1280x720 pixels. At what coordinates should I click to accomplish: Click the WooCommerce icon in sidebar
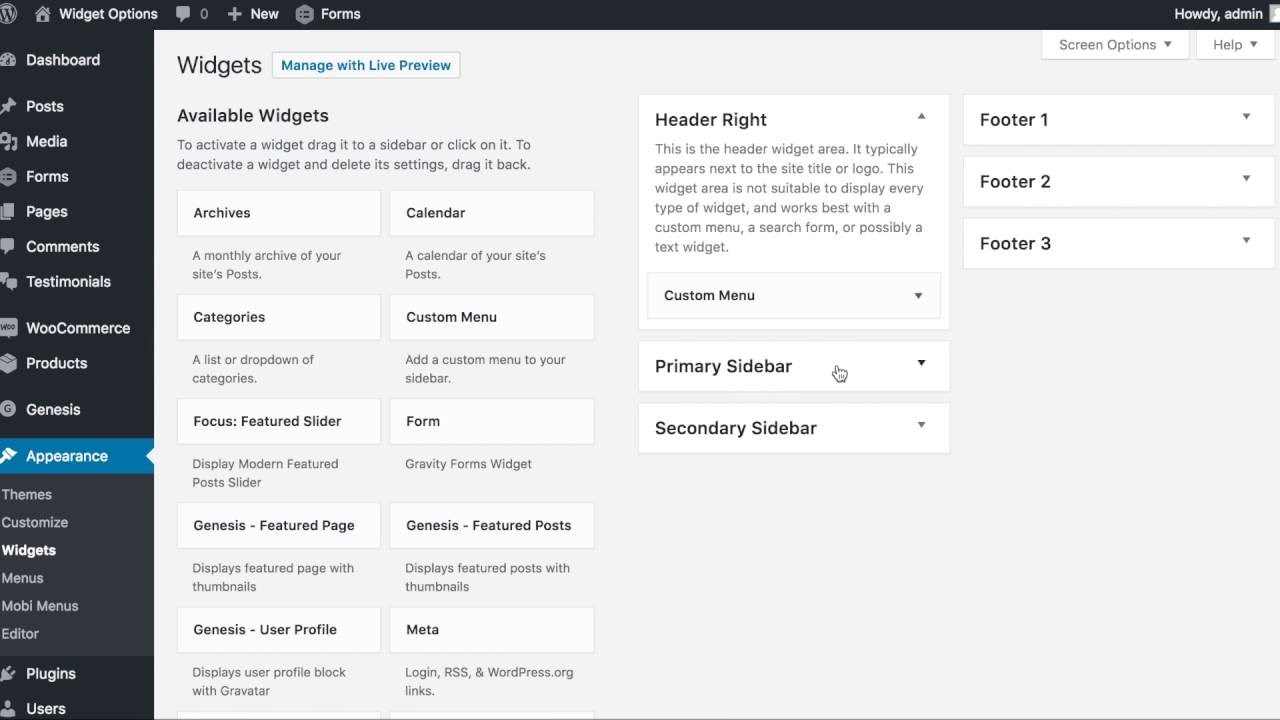point(8,328)
